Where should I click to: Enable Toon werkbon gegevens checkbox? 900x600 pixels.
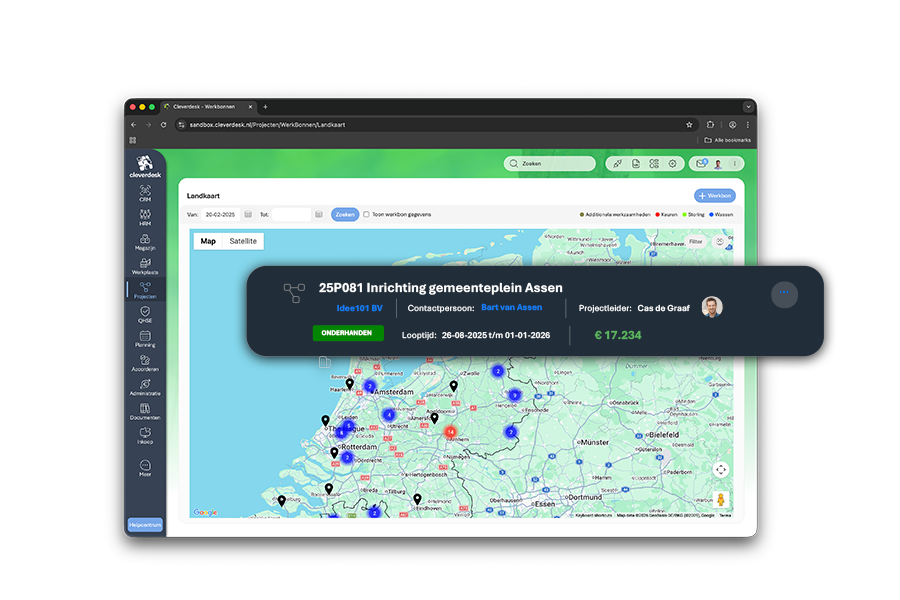click(x=366, y=214)
